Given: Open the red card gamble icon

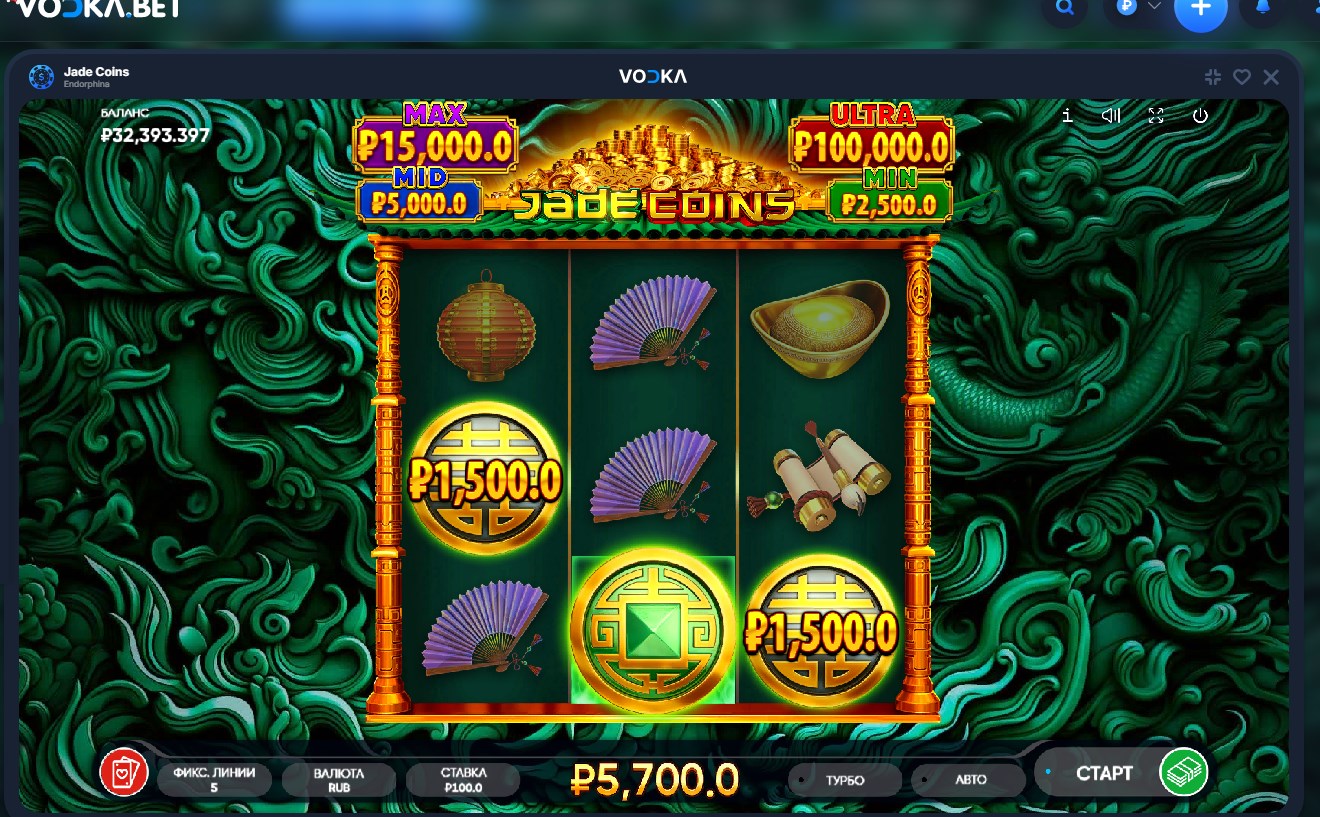Looking at the screenshot, I should (124, 773).
